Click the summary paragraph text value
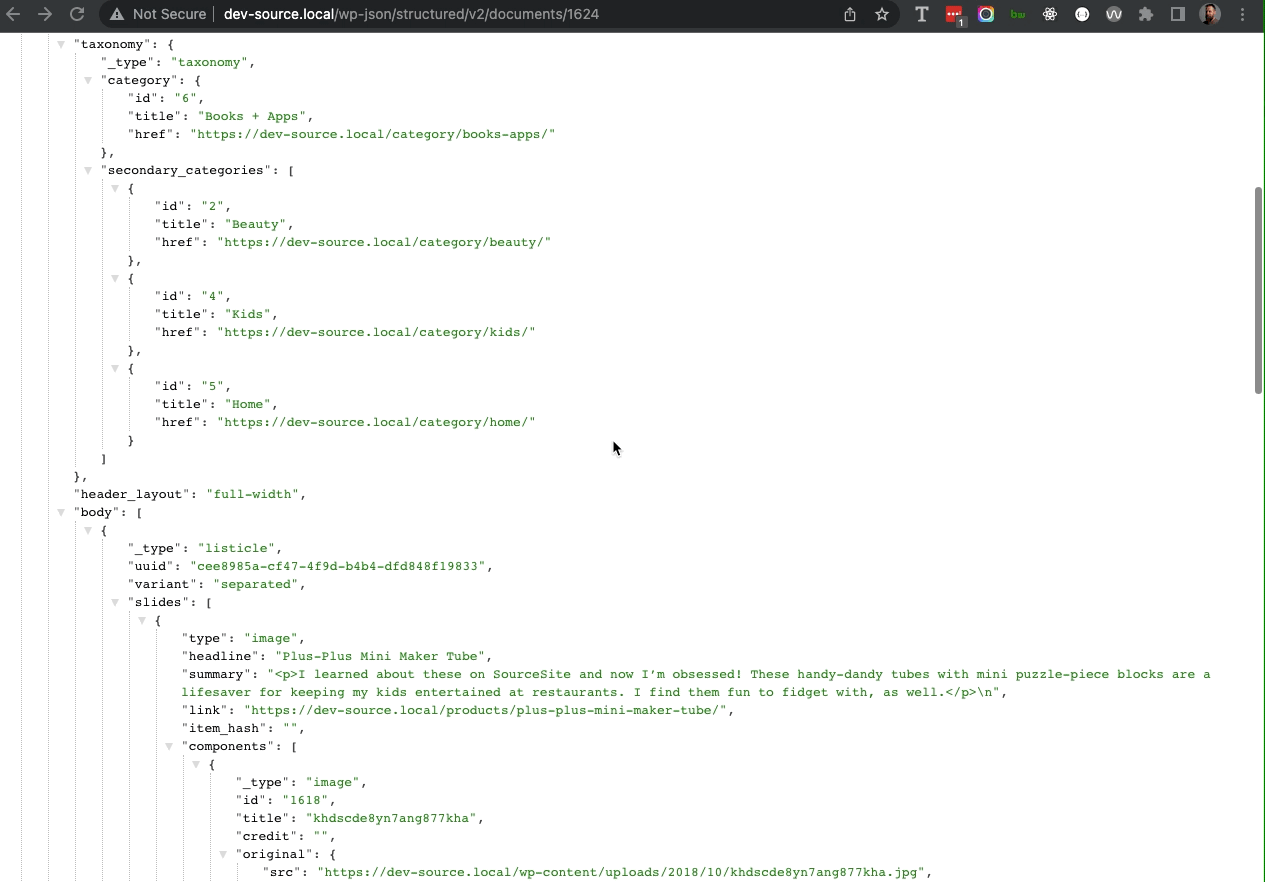 (696, 683)
